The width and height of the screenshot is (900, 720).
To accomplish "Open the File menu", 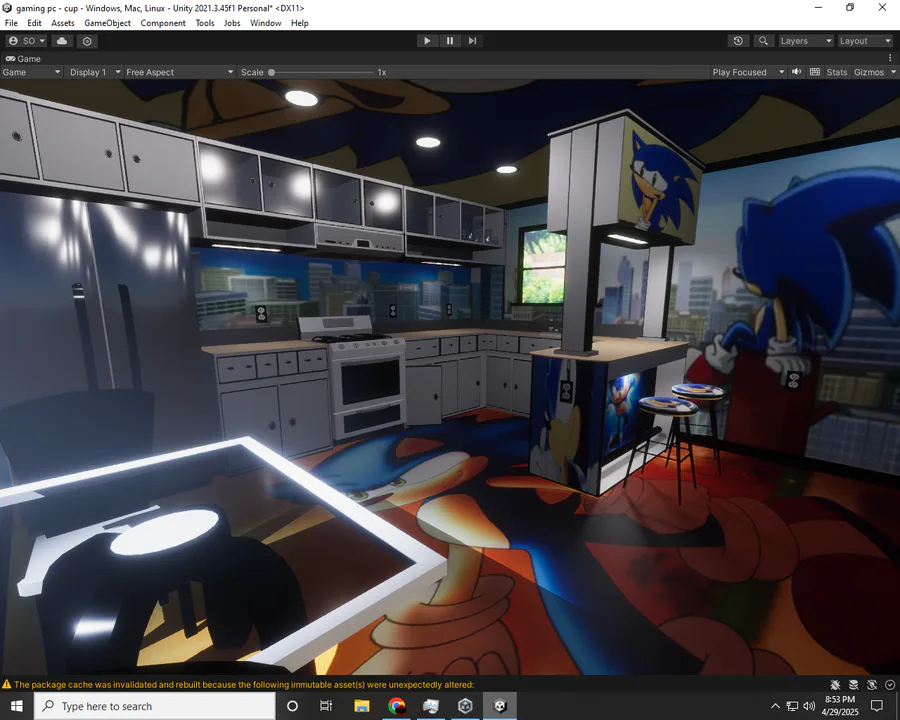I will [x=11, y=23].
